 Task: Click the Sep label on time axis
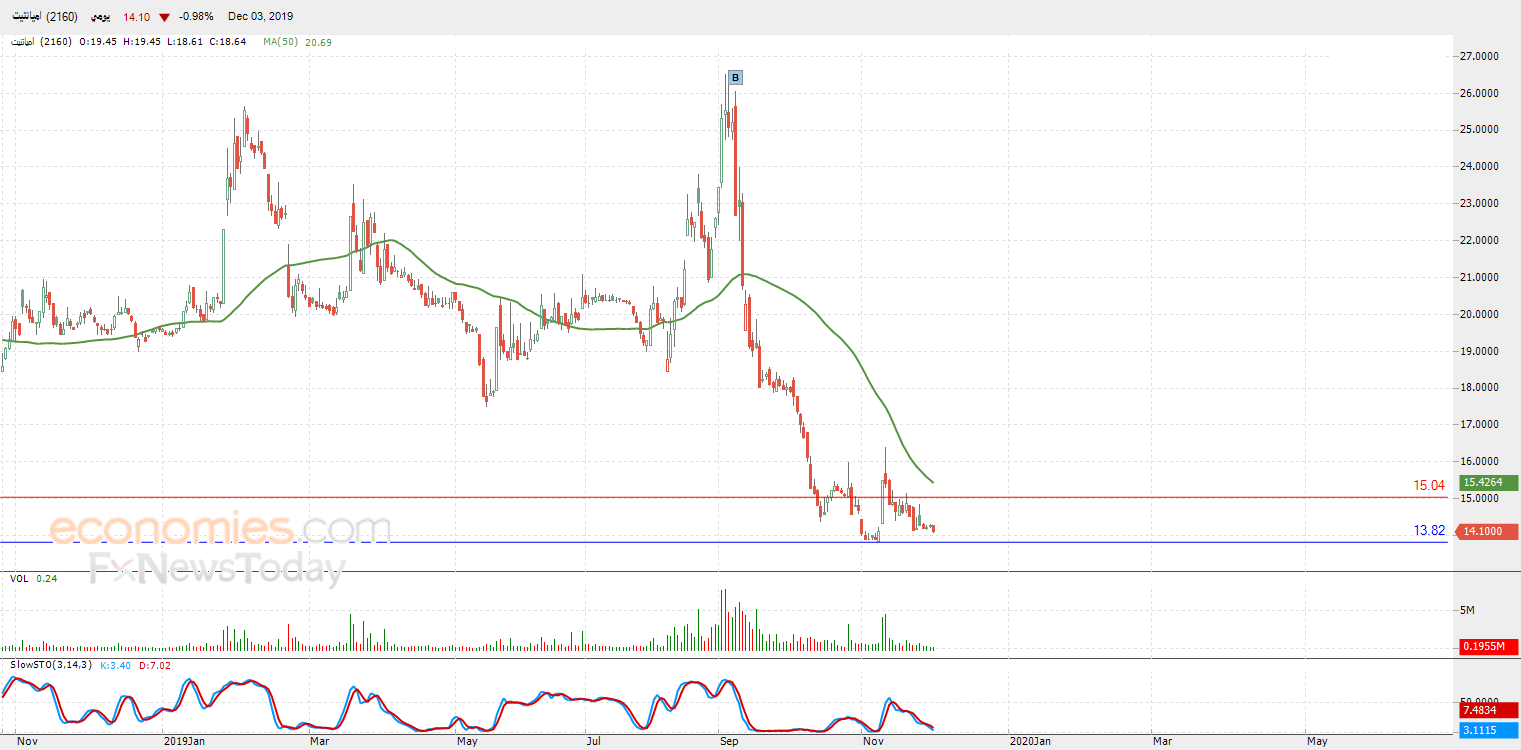click(x=729, y=742)
